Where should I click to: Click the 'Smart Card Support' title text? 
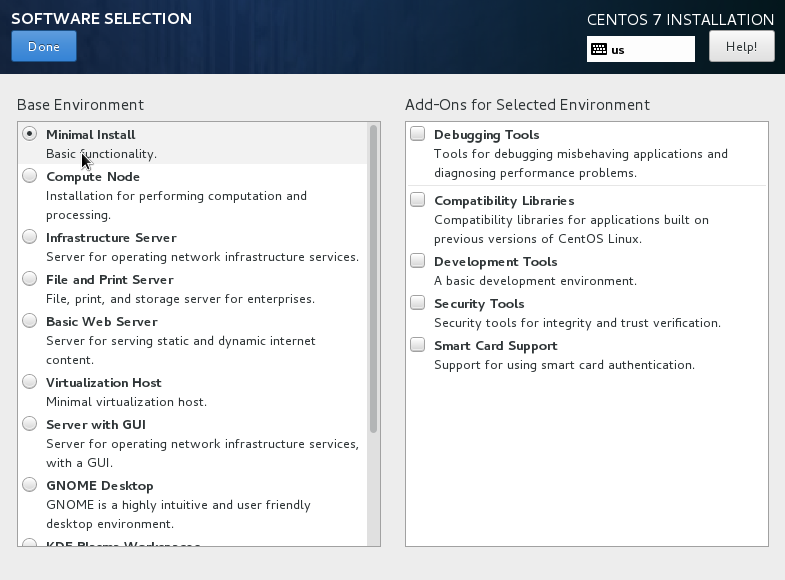click(496, 346)
